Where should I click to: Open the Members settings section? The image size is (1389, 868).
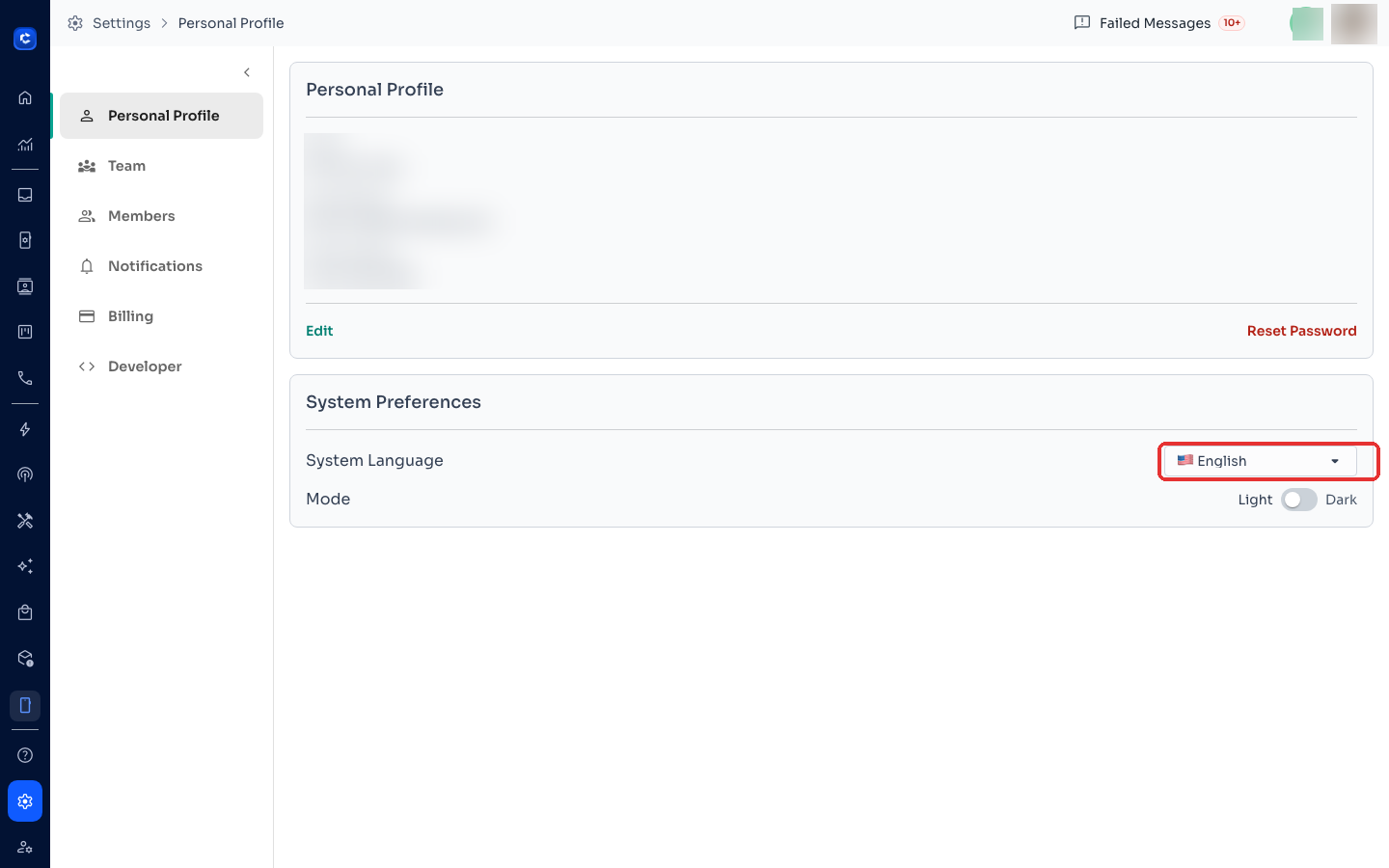(161, 216)
